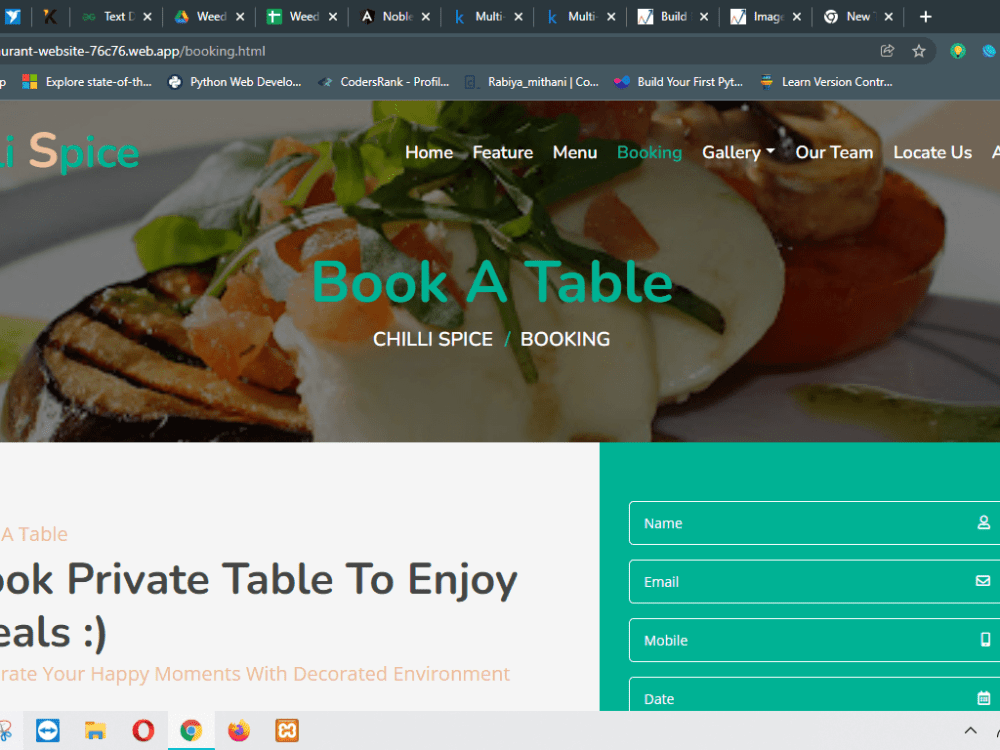Click the Mobile input field
This screenshot has height=750, width=1000.
click(x=814, y=640)
